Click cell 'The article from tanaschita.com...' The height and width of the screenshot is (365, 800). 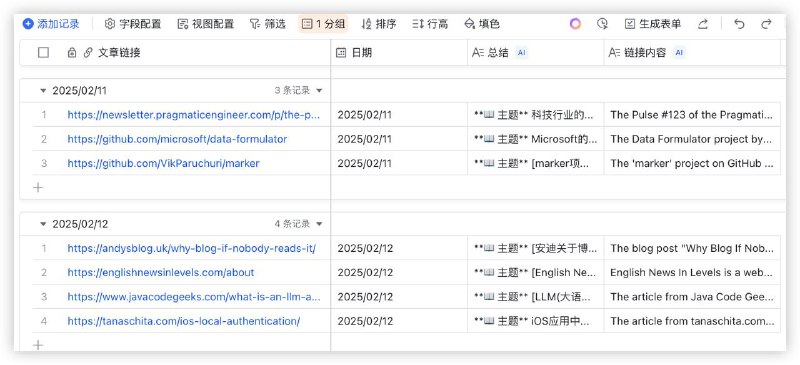(692, 321)
